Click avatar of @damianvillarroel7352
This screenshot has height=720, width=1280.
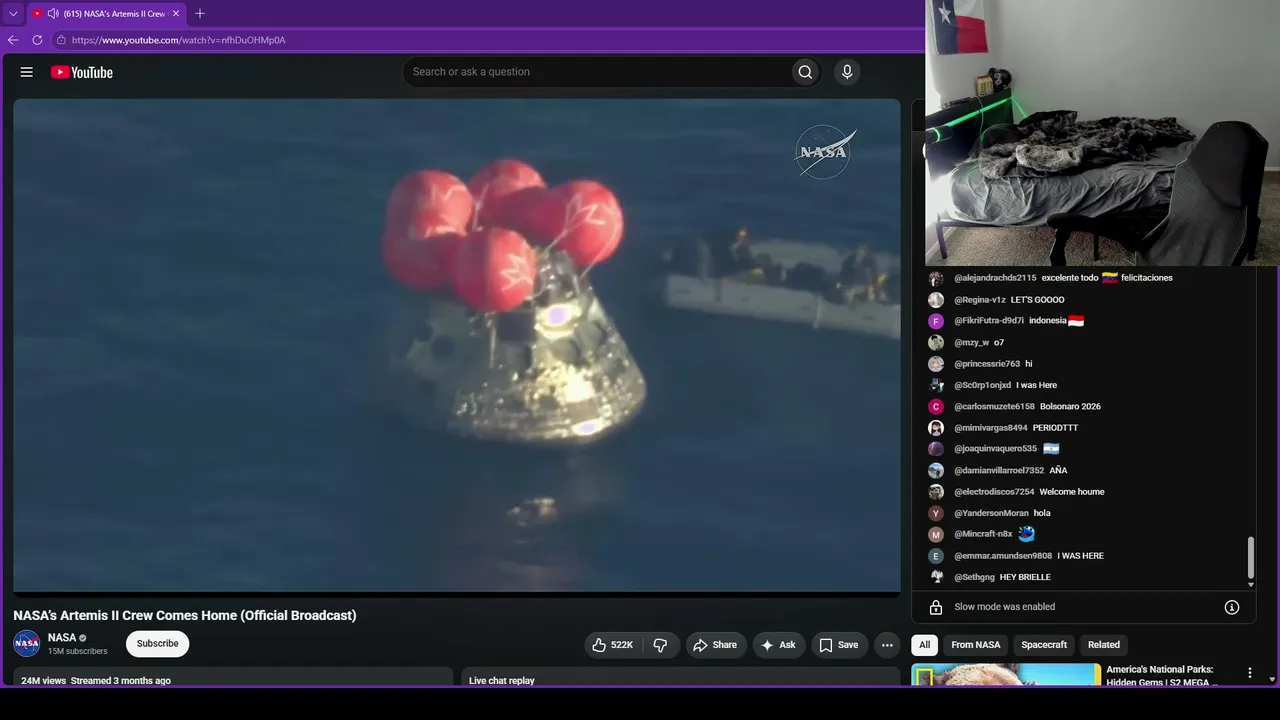936,471
